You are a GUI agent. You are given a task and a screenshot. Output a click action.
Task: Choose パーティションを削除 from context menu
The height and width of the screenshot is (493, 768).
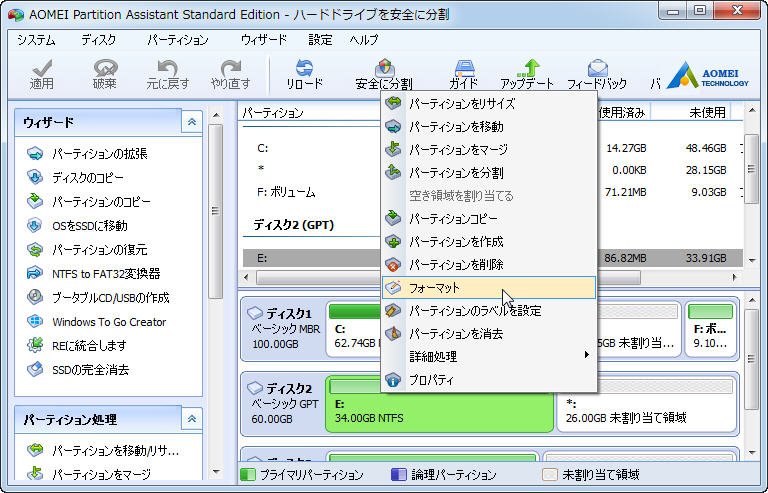[489, 265]
